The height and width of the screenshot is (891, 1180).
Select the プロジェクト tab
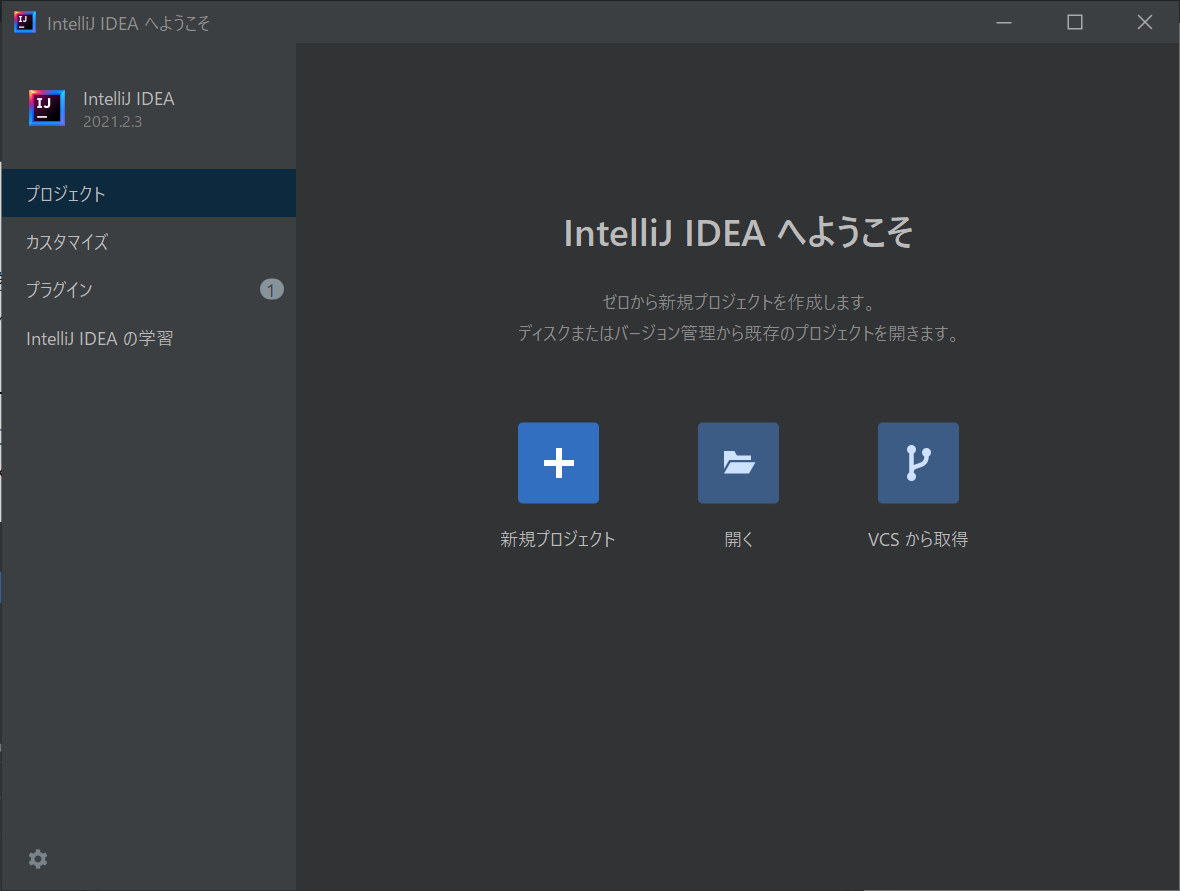tap(148, 193)
